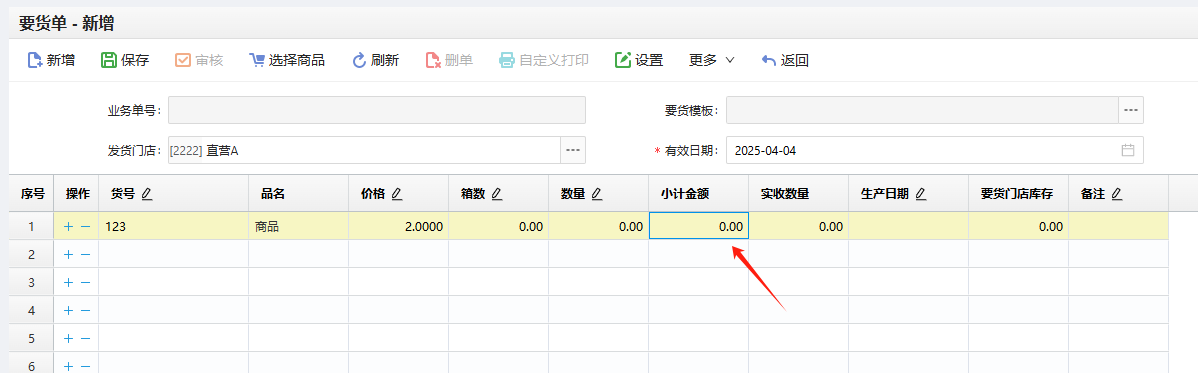The image size is (1198, 373).
Task: Go back using 返回 button
Action: (785, 60)
